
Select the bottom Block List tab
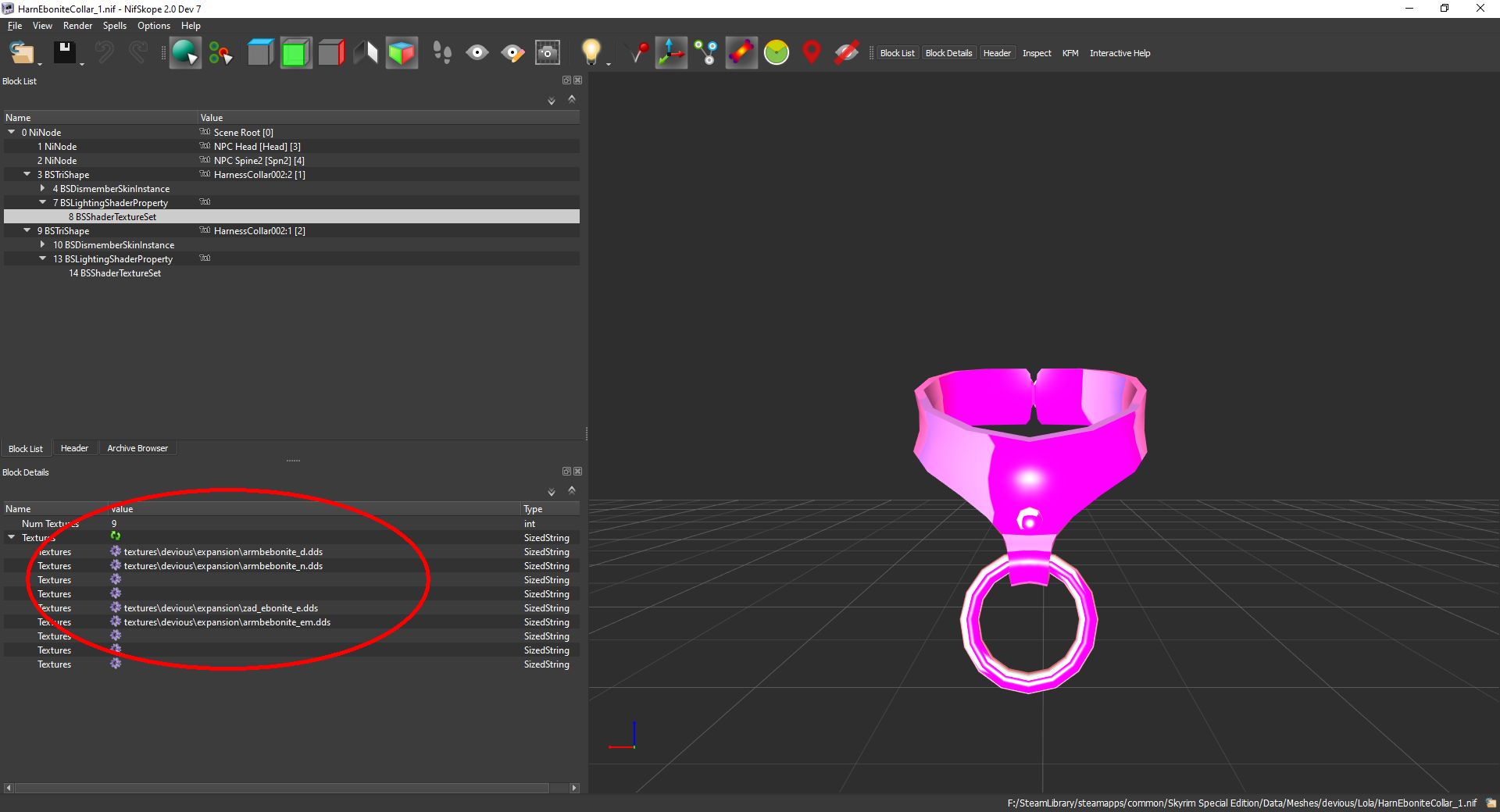click(x=26, y=448)
